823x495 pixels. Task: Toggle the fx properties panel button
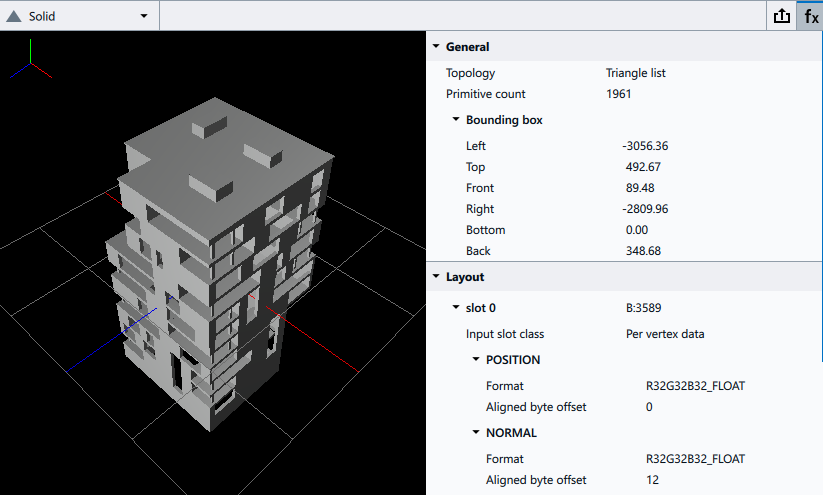[x=811, y=16]
